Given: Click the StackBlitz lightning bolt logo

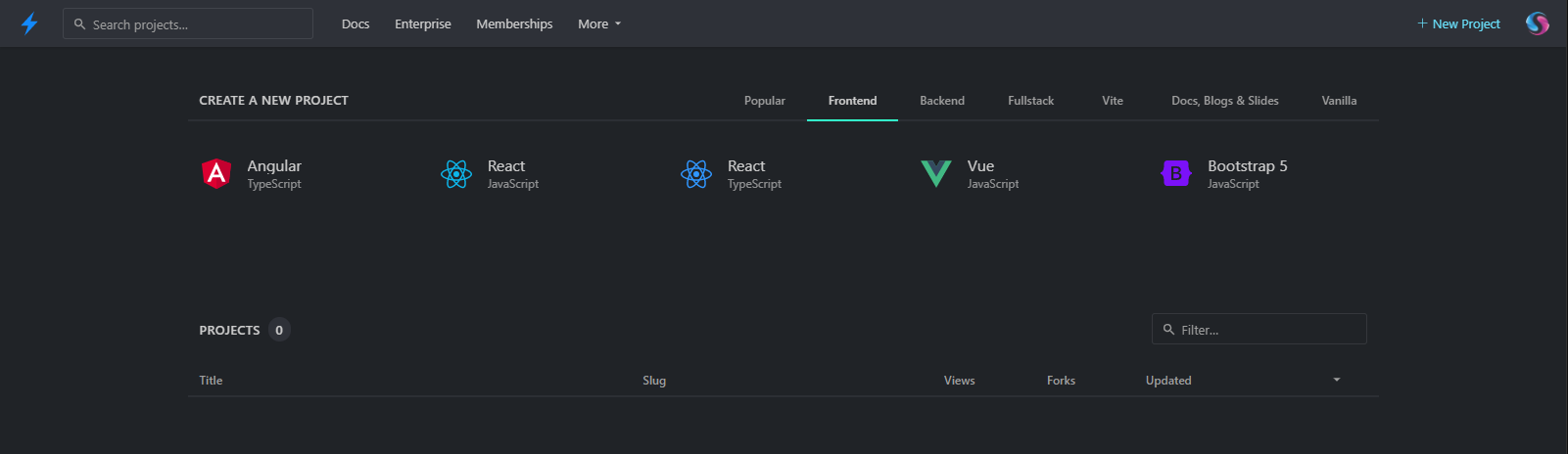Looking at the screenshot, I should pos(29,23).
